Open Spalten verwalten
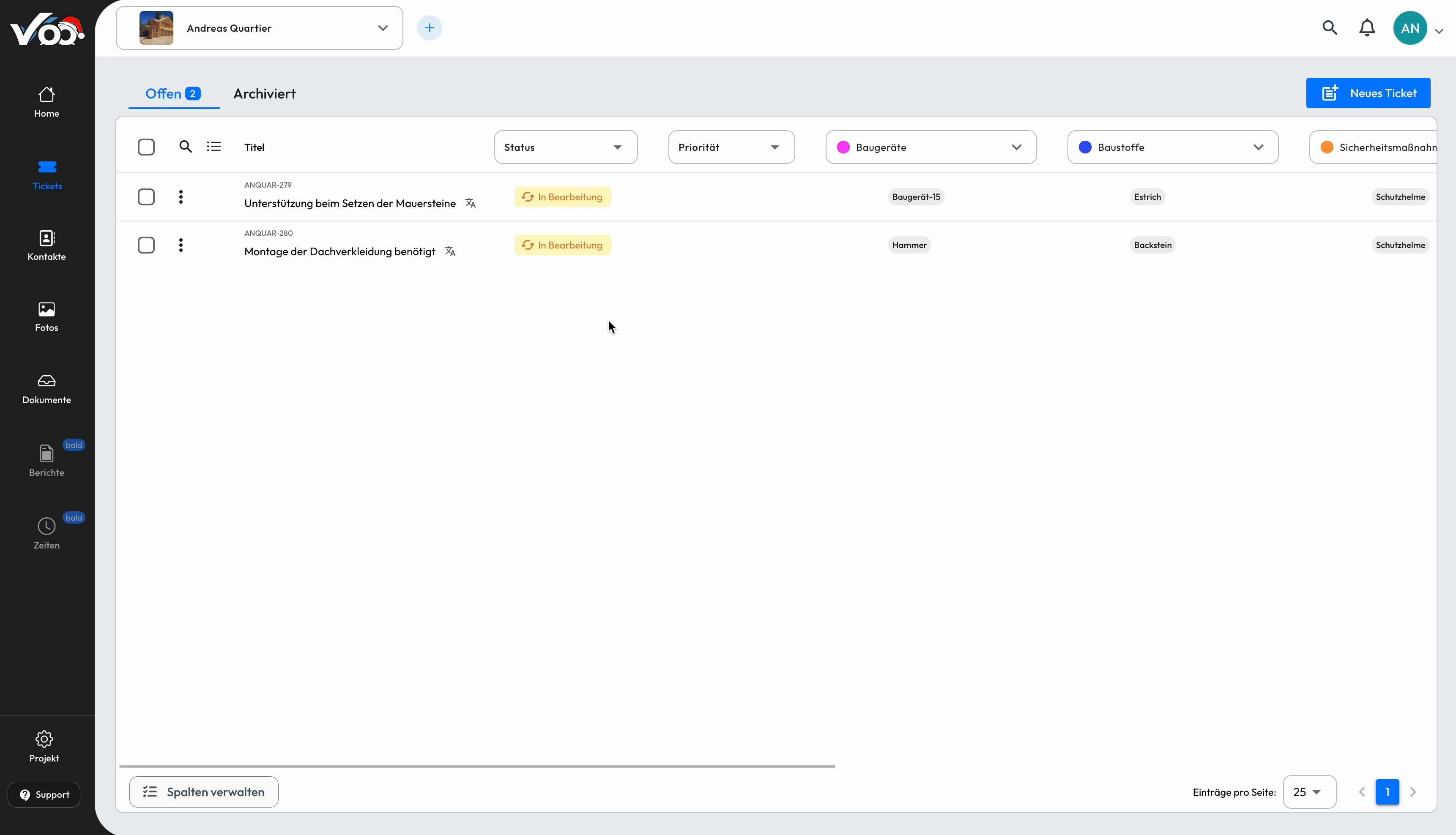 tap(204, 792)
